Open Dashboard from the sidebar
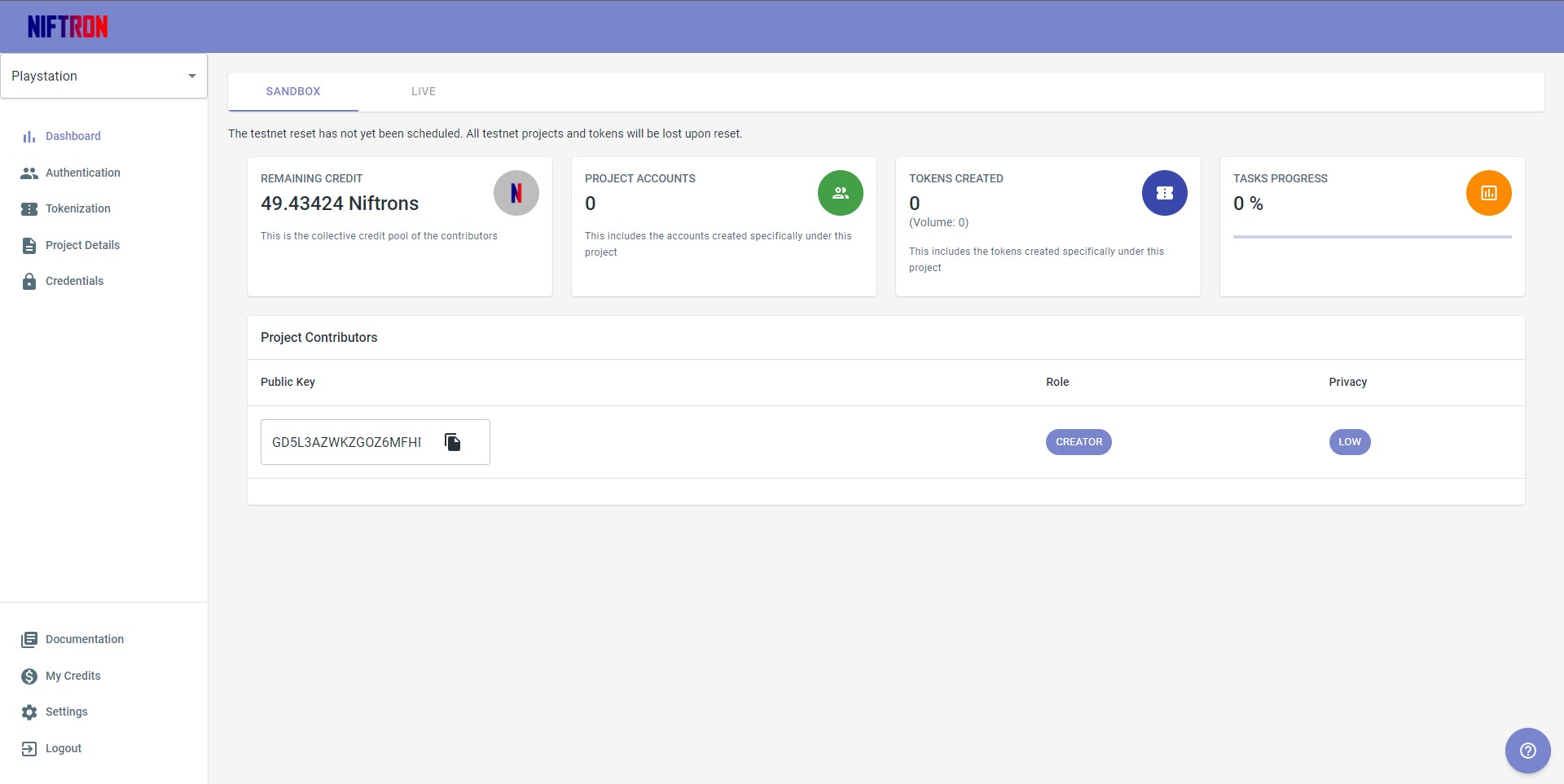Screen dimensions: 1564x784 click(x=72, y=136)
